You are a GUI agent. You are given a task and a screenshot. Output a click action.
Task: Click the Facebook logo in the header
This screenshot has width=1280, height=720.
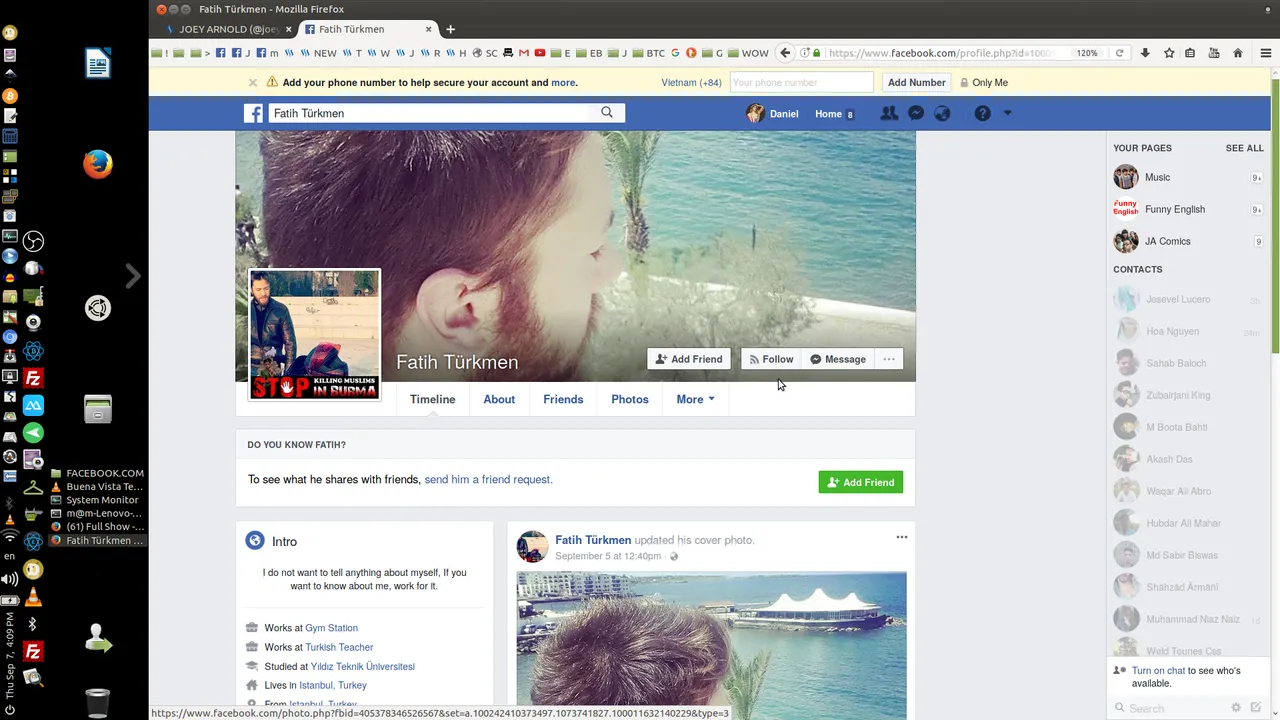pyautogui.click(x=254, y=114)
